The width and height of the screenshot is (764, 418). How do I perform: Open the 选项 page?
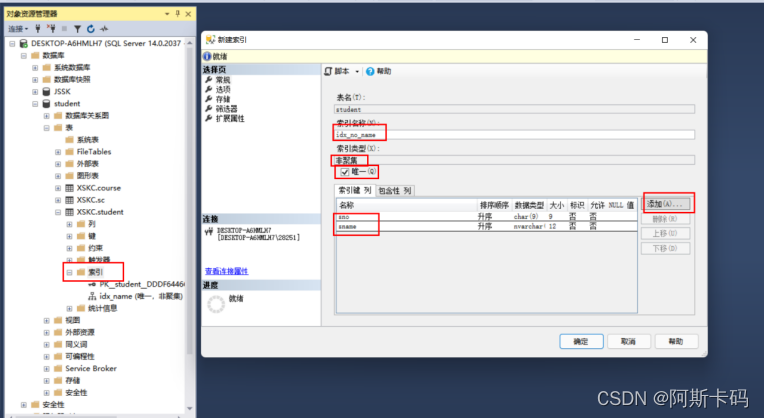(223, 90)
